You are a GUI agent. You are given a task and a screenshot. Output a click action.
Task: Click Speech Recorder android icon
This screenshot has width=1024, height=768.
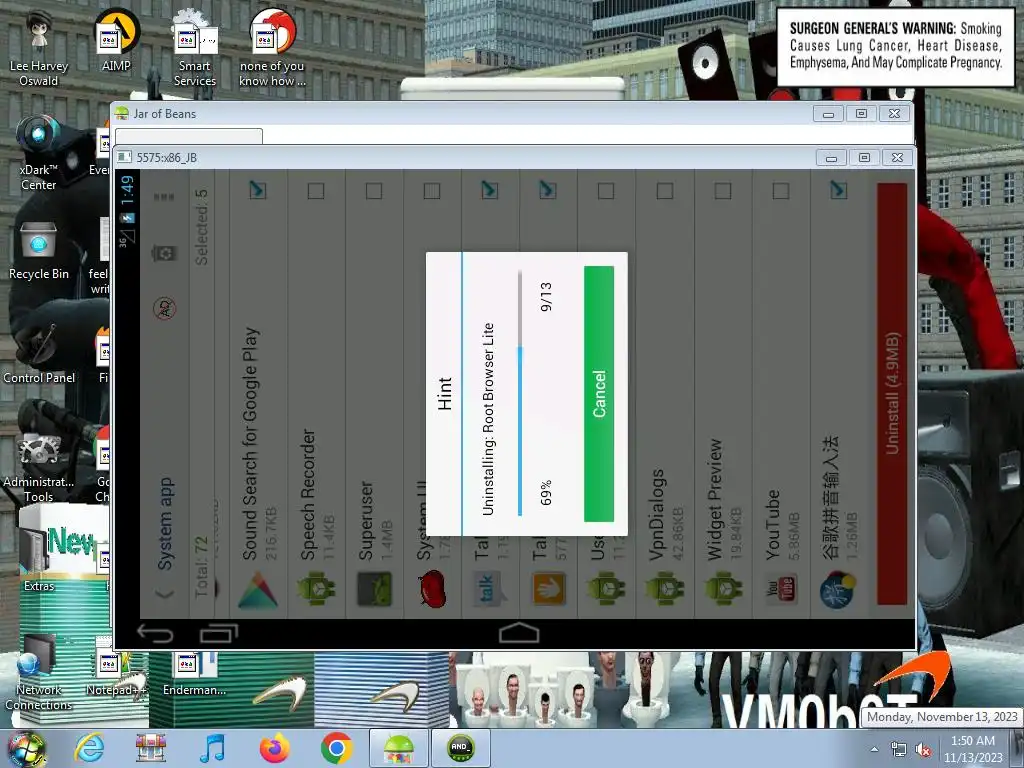tap(316, 588)
